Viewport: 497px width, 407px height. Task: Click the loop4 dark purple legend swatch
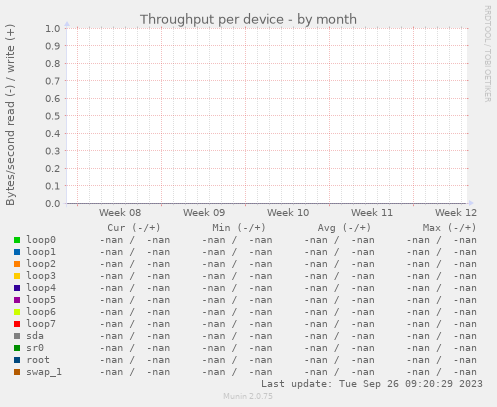pyautogui.click(x=17, y=288)
